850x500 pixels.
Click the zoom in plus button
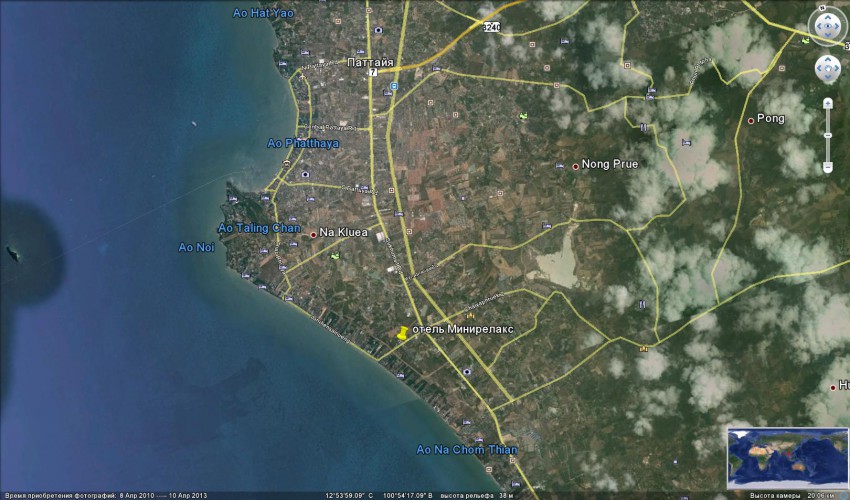(828, 103)
